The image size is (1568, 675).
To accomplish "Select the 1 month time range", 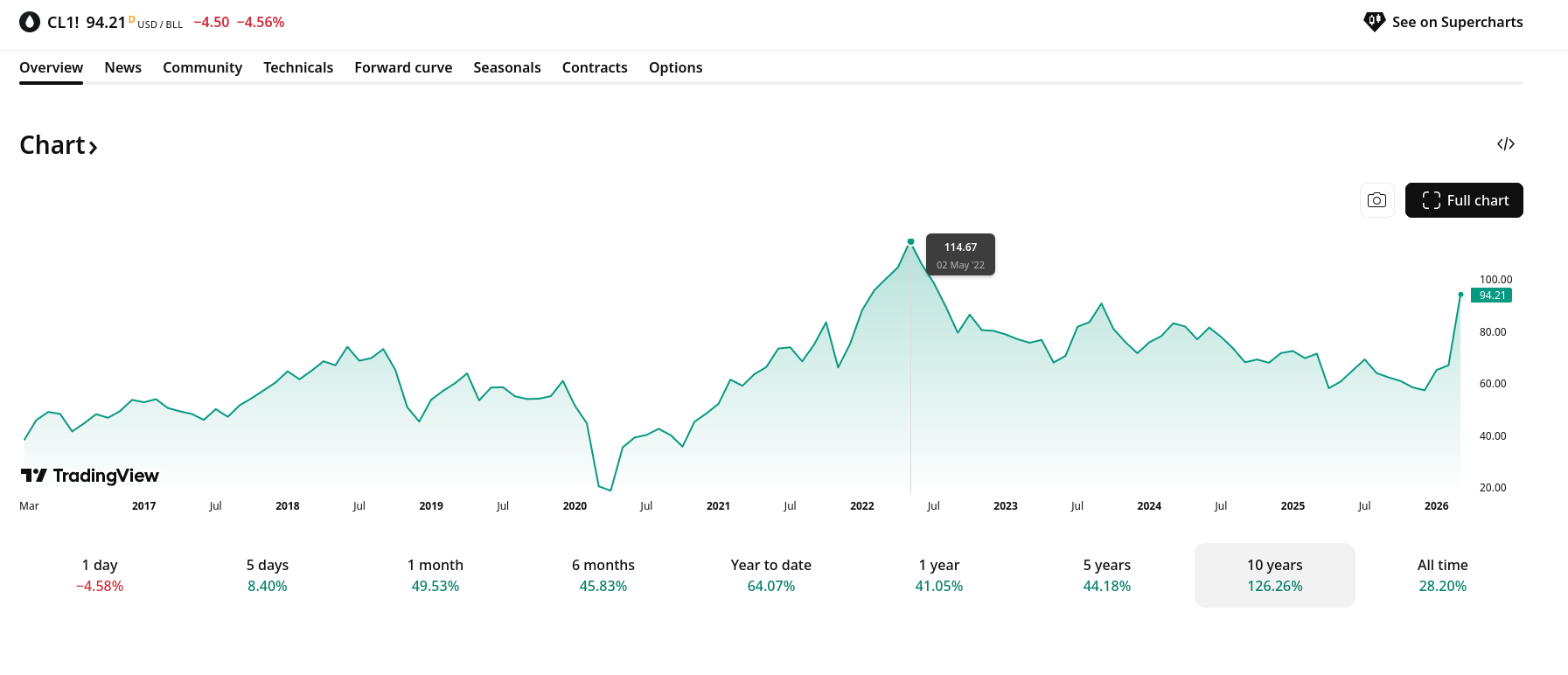I will click(436, 575).
